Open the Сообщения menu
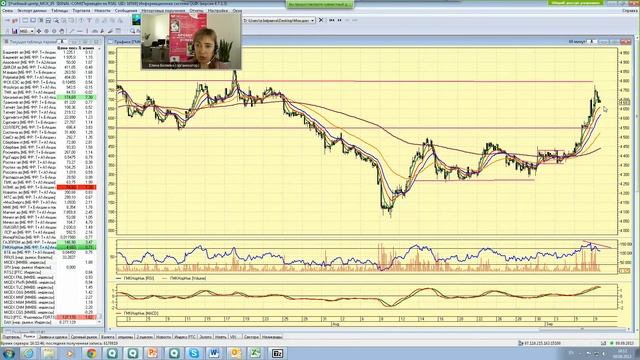This screenshot has width=640, height=360. (x=126, y=11)
